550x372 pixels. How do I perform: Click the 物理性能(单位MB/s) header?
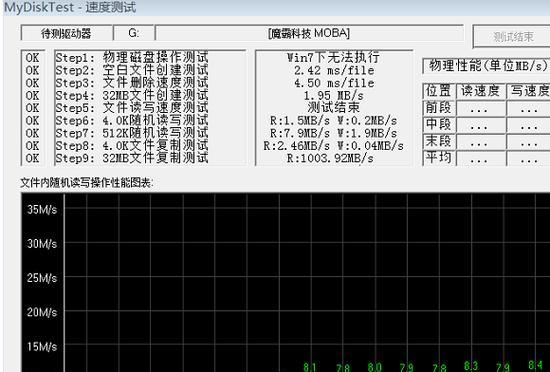click(487, 66)
